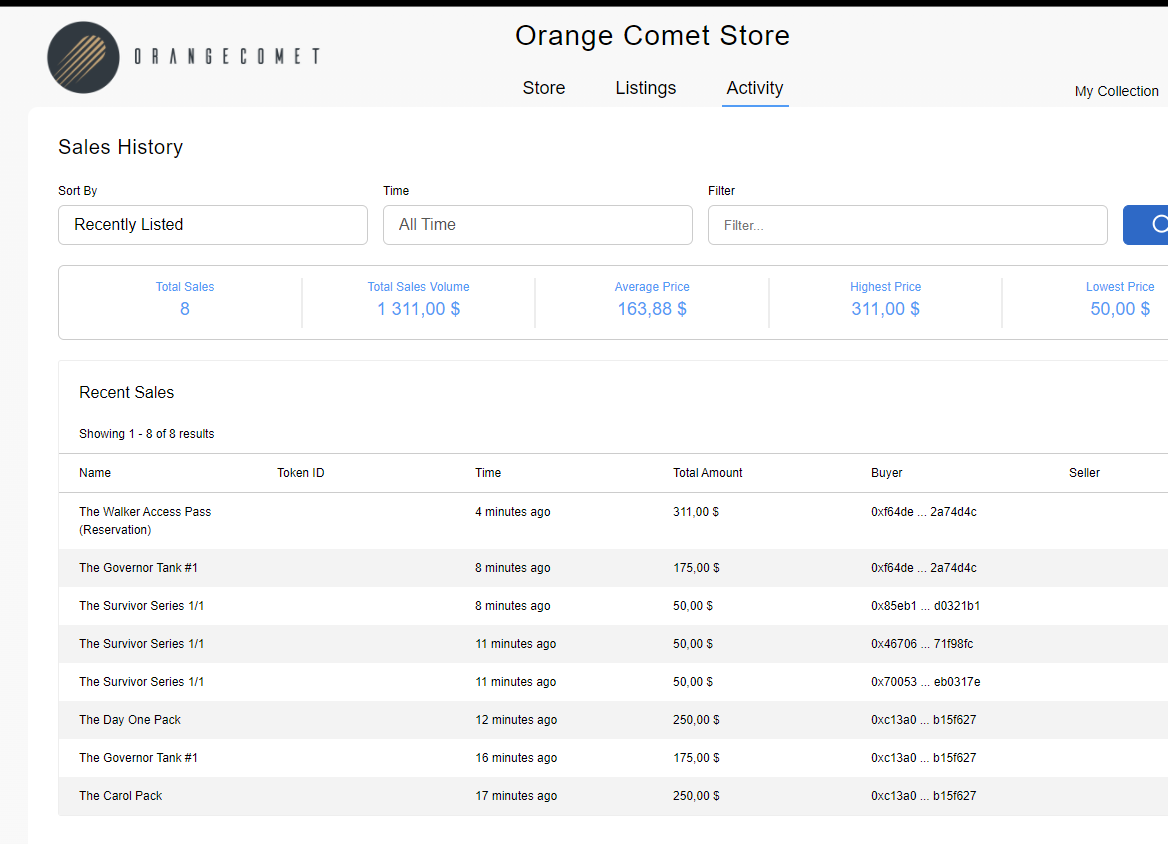Click the Orange Comet Store title
The image size is (1168, 844).
tap(653, 36)
